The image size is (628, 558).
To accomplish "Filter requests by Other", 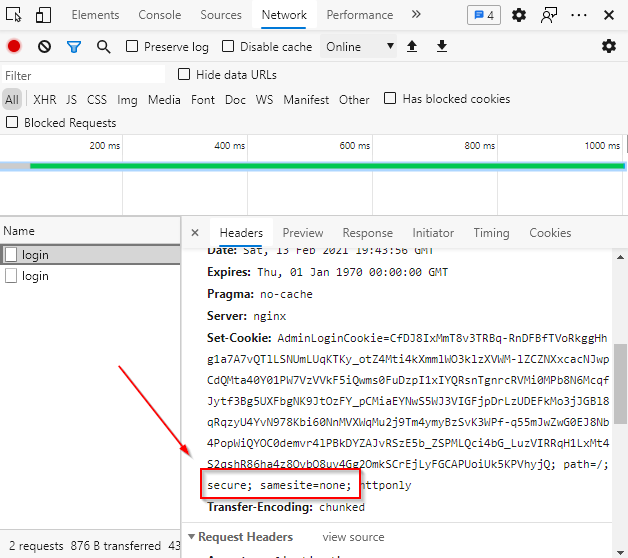I will 354,99.
